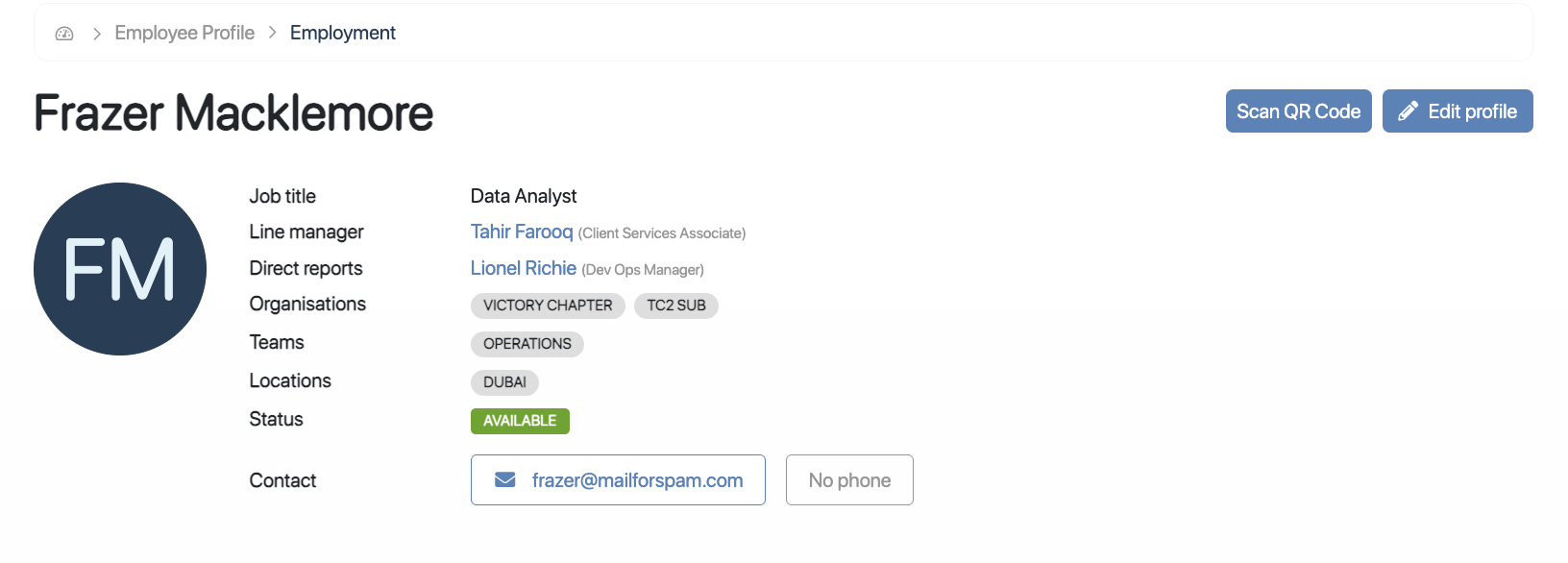The height and width of the screenshot is (563, 1568).
Task: Click the FM avatar circle
Action: (120, 269)
